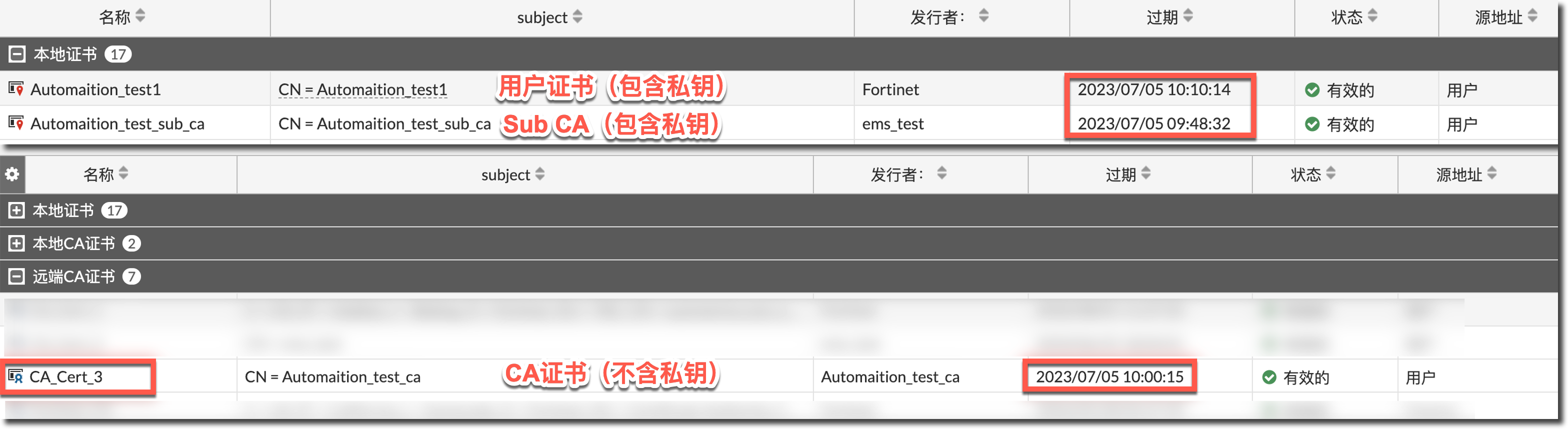The image size is (1568, 429).
Task: Click green valid status icon for Automaition_test_sub_ca
Action: pos(1311,124)
